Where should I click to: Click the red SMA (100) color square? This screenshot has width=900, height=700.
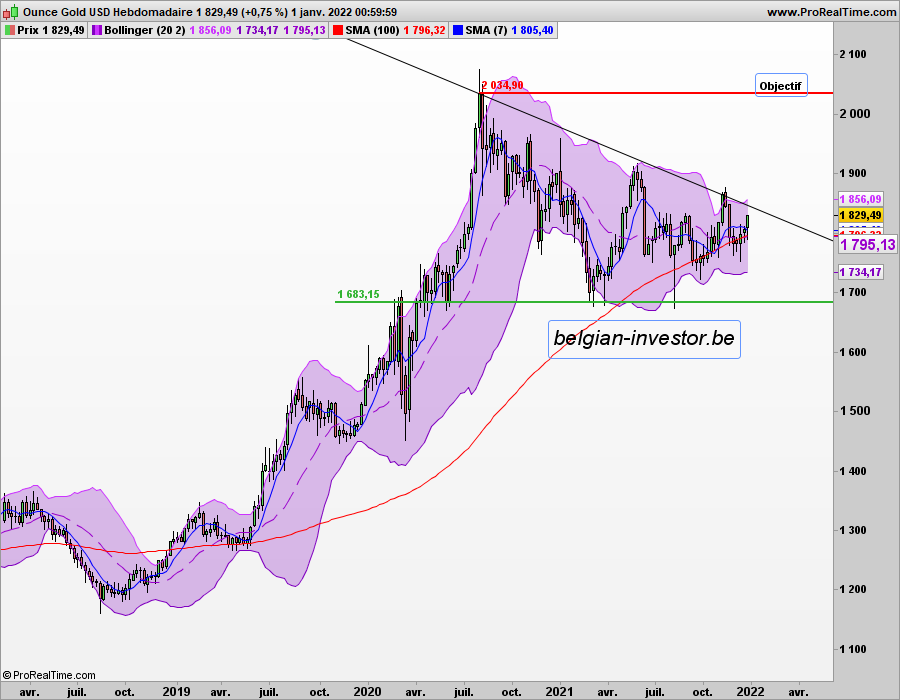click(338, 31)
